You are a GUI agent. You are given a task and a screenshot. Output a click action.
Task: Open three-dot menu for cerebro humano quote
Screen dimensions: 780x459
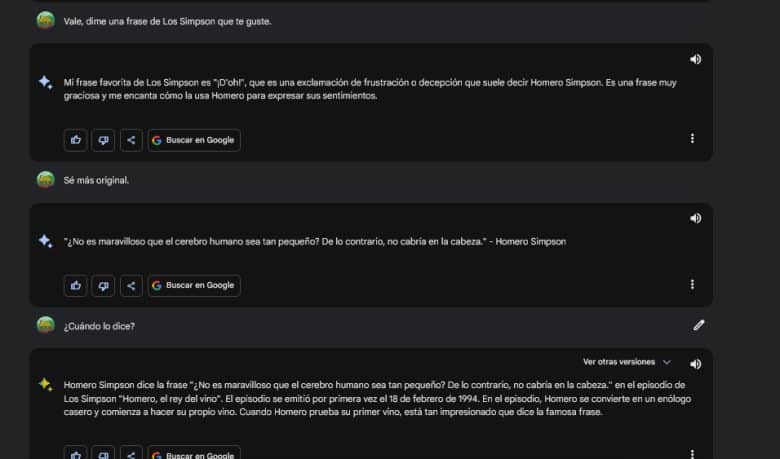692,284
